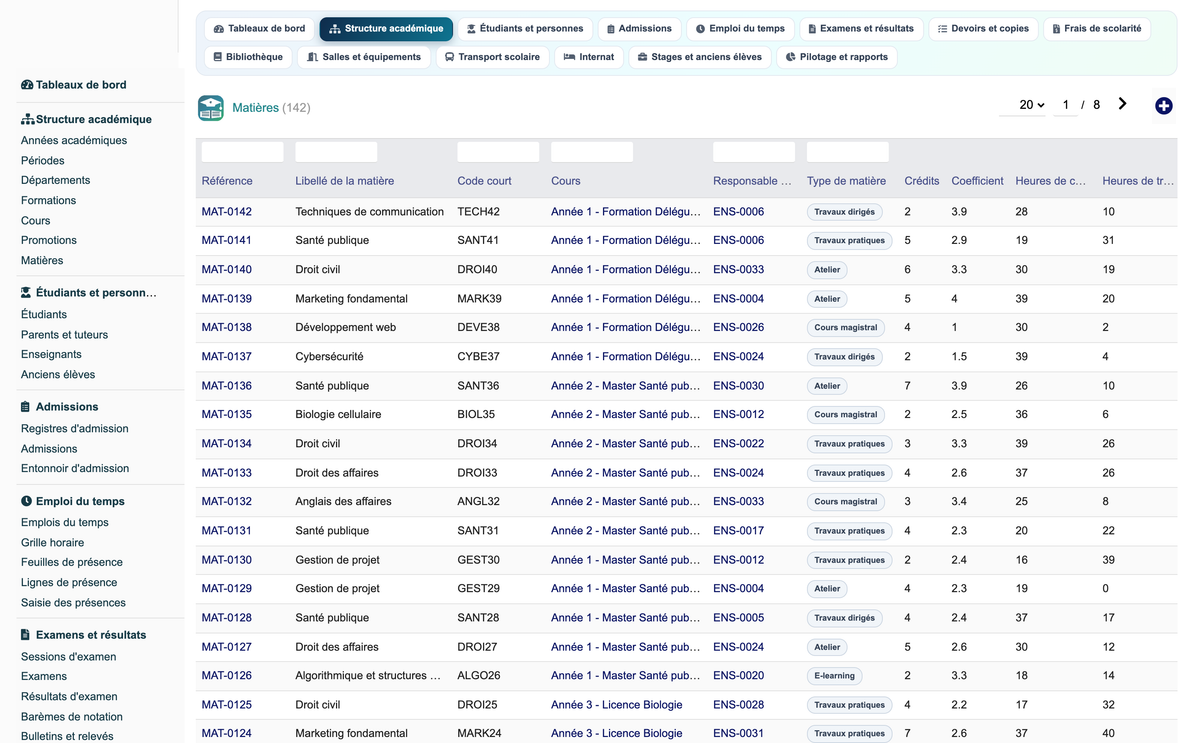Screen dimensions: 1200x743
Task: Click the Responsable filter input
Action: click(x=754, y=152)
